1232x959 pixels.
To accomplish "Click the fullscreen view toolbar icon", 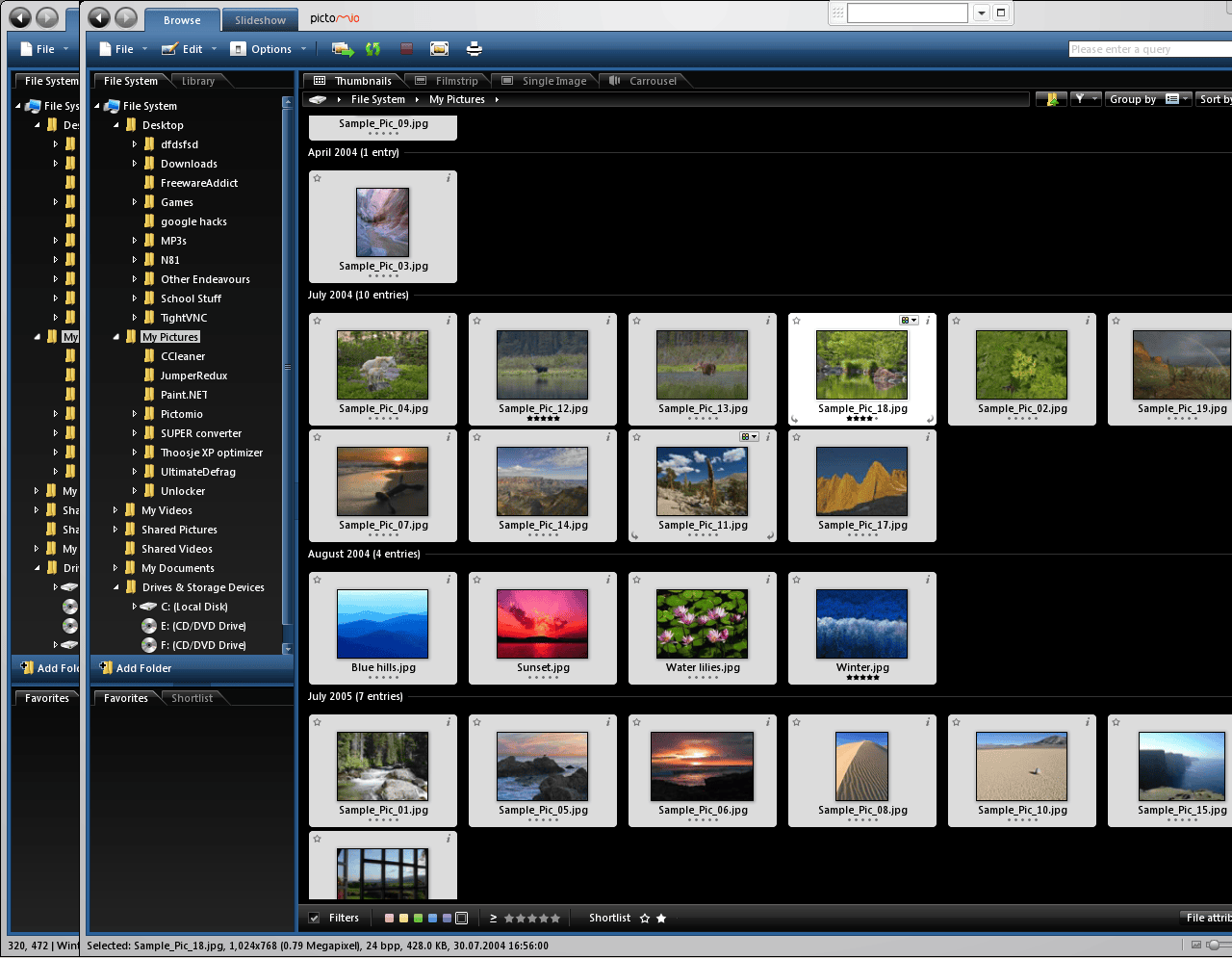I will 440,49.
